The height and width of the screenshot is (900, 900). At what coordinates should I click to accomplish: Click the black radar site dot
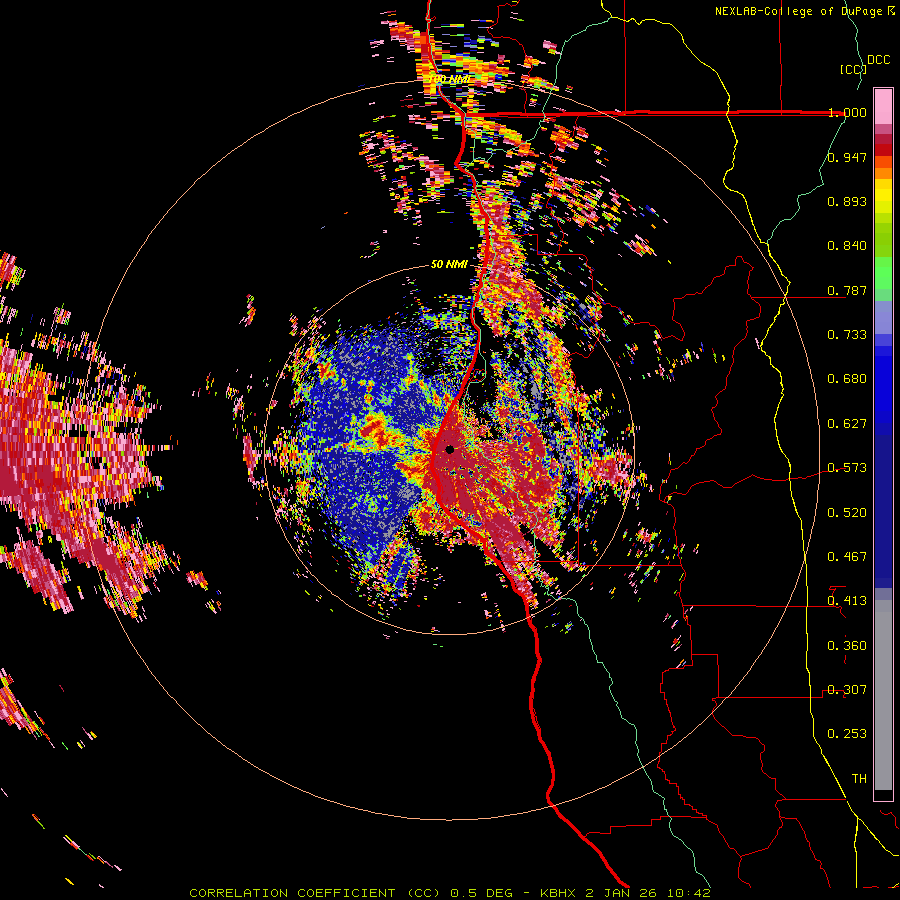pos(450,449)
